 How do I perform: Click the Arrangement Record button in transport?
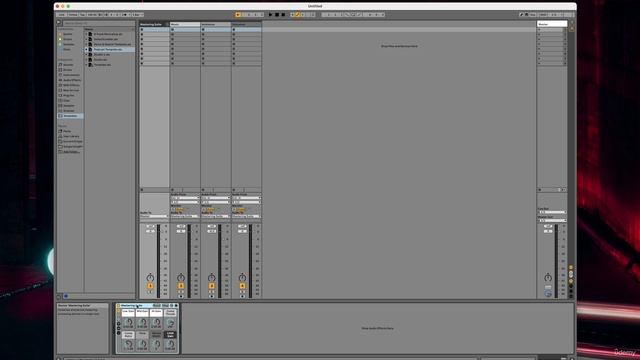click(x=283, y=15)
